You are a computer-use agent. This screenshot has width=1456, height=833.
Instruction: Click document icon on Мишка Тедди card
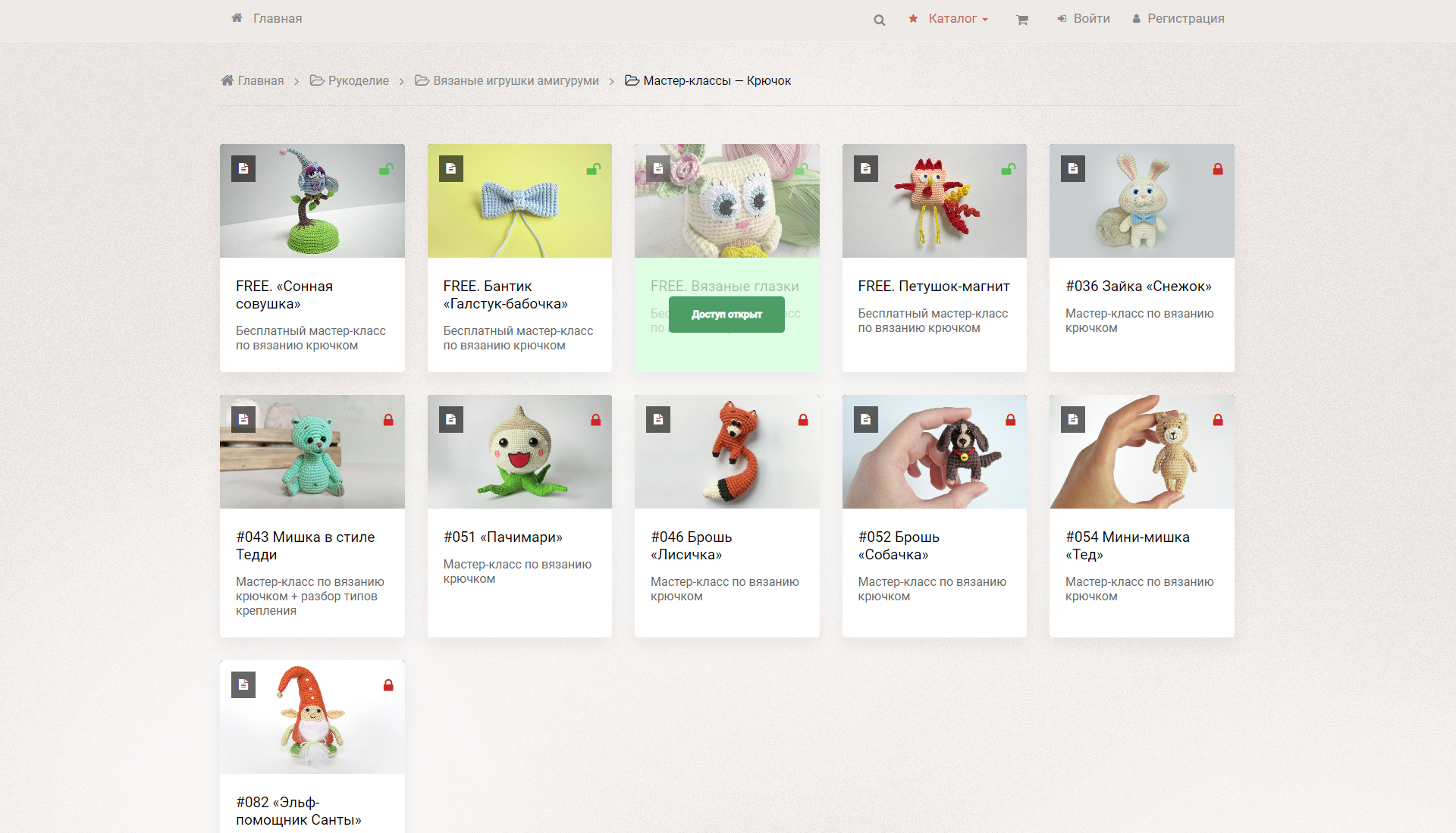243,420
